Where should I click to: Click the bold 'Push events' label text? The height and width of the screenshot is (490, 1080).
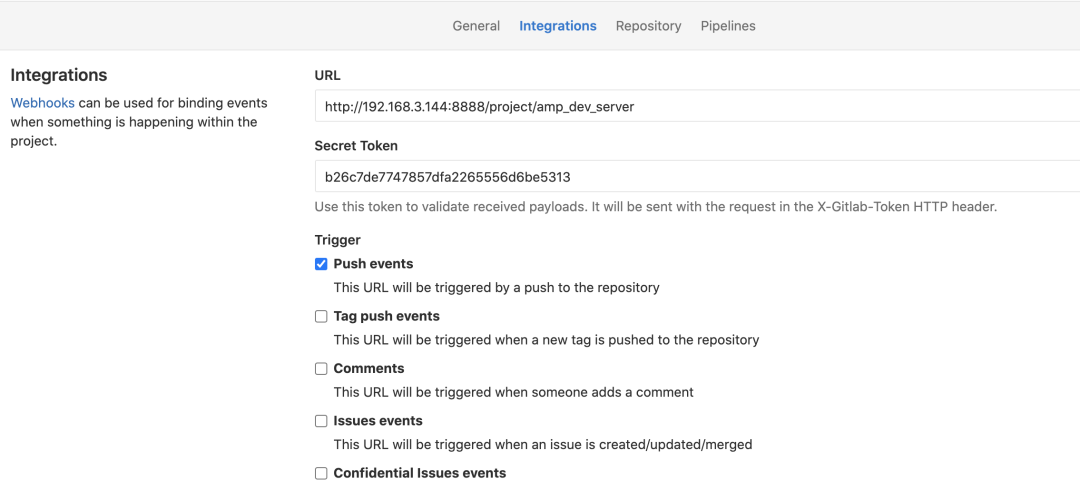tap(373, 264)
